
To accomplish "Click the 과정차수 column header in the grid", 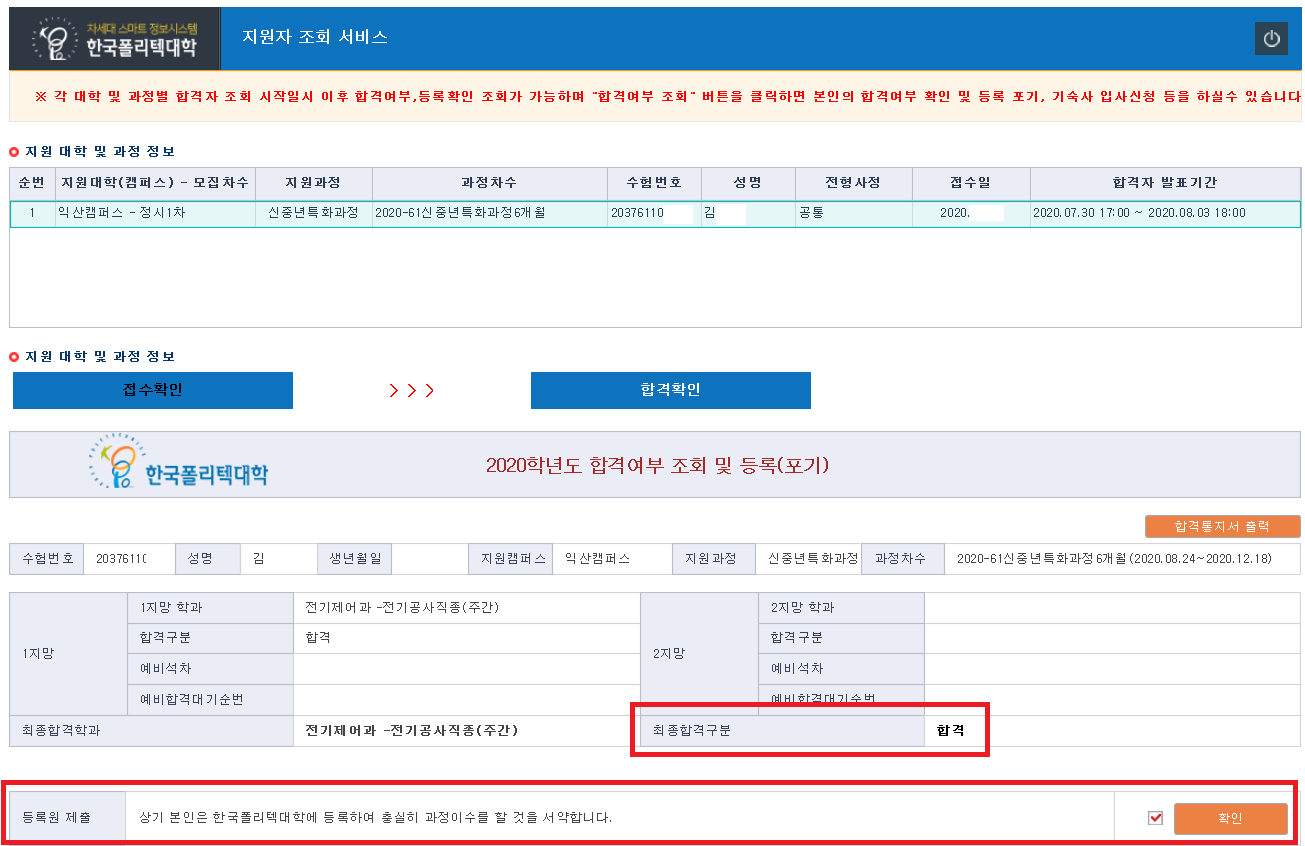I will coord(490,183).
